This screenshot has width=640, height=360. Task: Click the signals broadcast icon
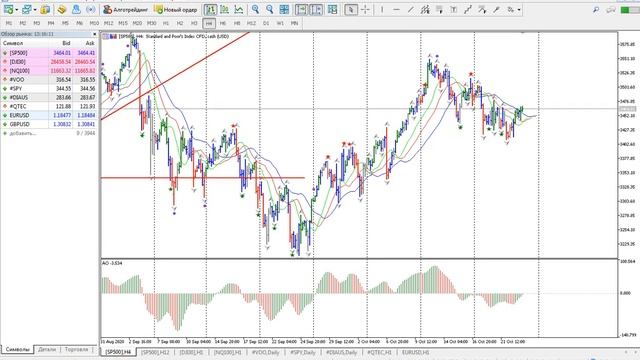[x=91, y=9]
